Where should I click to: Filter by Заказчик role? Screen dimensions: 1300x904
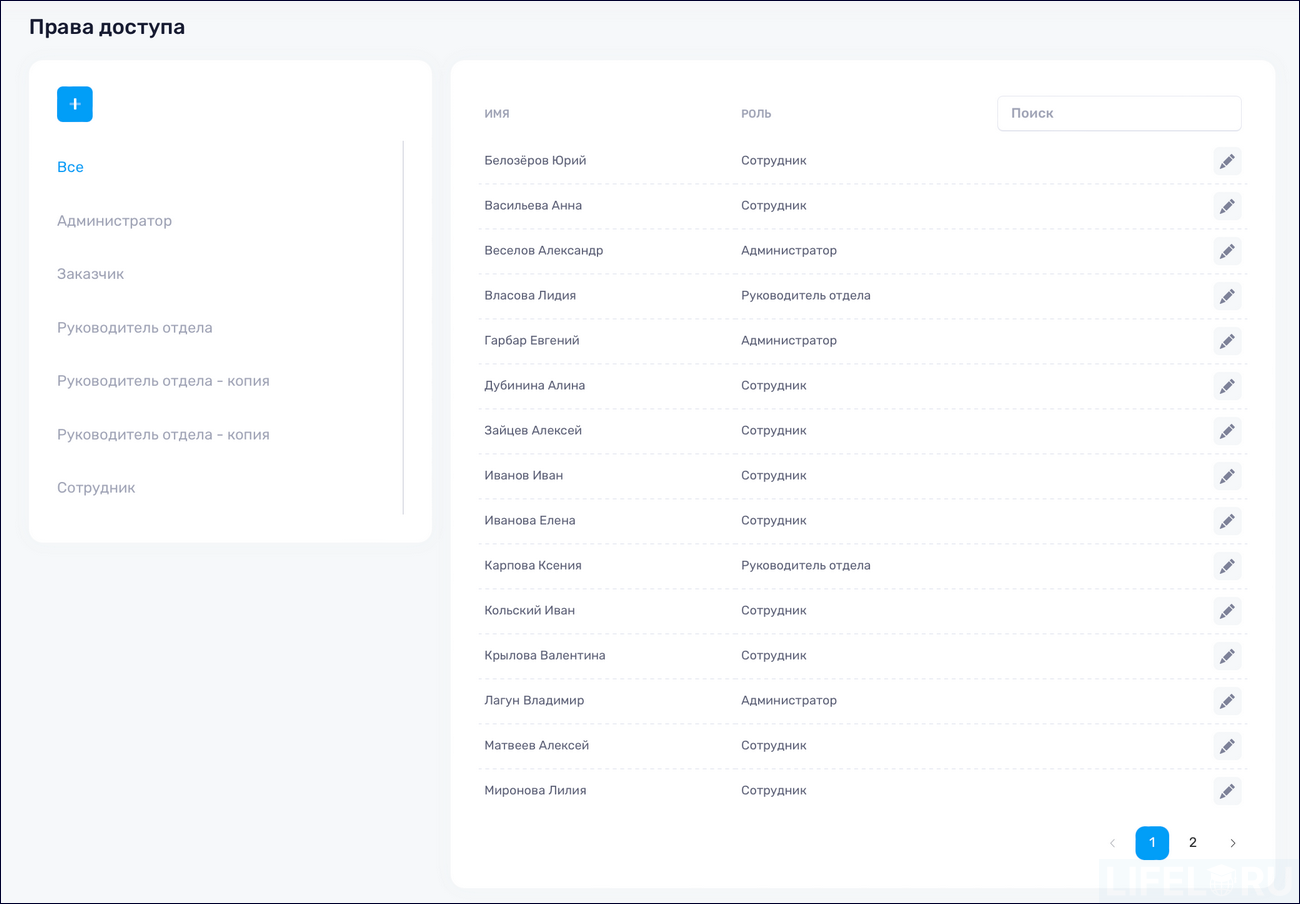pos(90,274)
